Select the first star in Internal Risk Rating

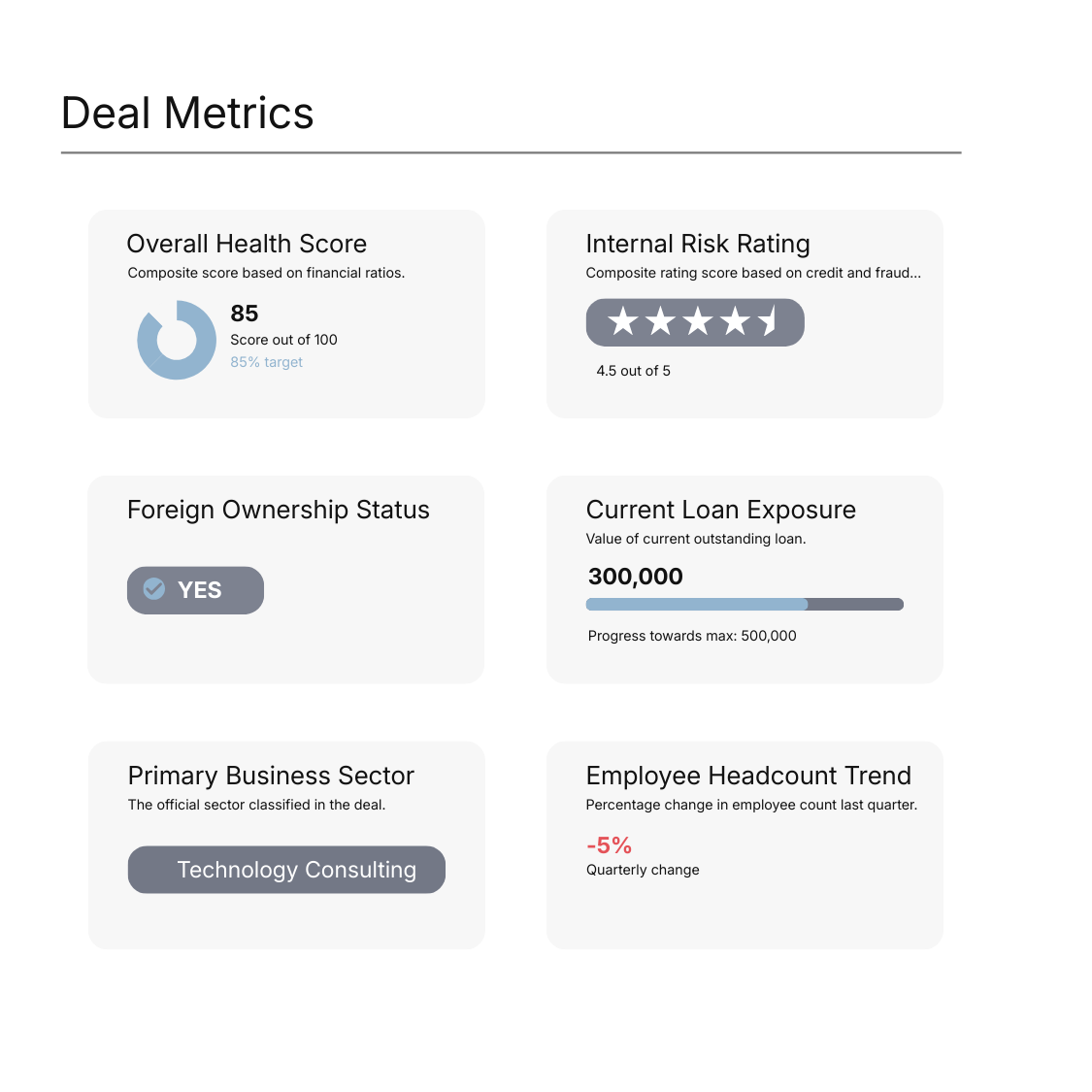621,322
